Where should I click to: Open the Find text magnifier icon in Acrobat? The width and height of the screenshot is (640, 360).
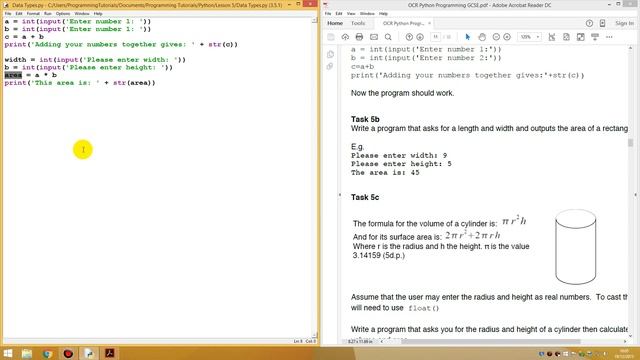click(x=388, y=37)
